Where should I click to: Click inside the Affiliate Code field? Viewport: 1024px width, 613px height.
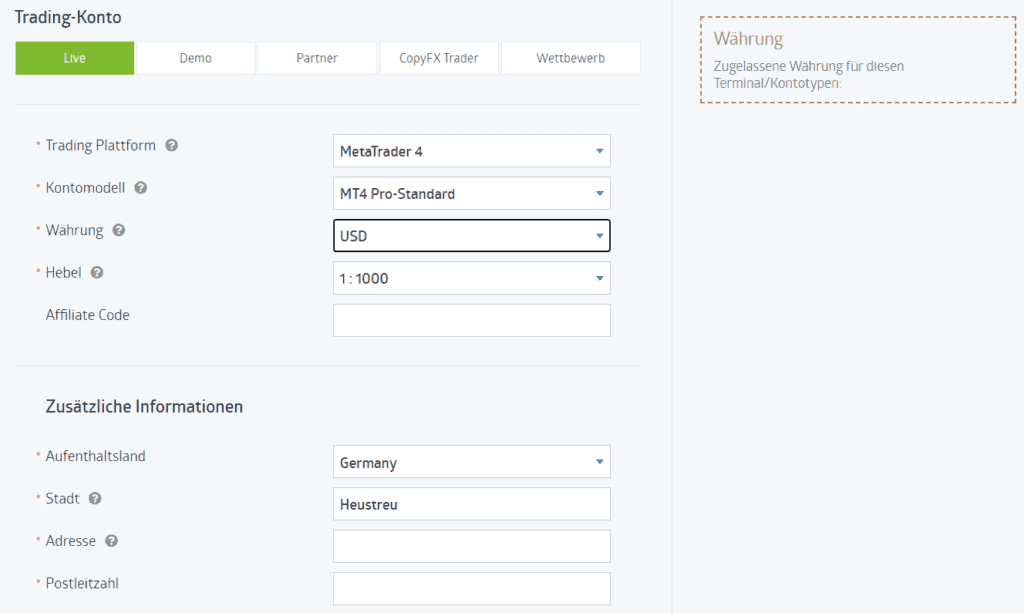471,319
